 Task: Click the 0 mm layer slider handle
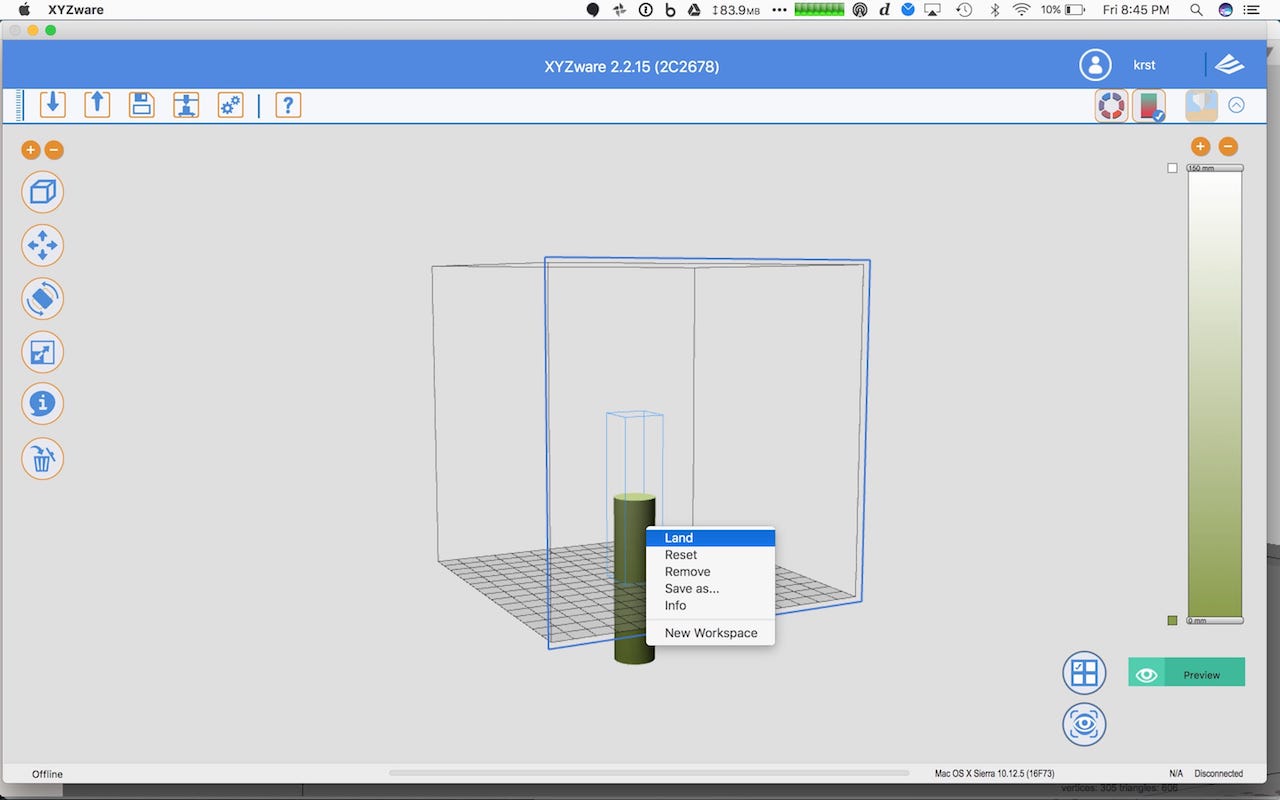pos(1214,621)
